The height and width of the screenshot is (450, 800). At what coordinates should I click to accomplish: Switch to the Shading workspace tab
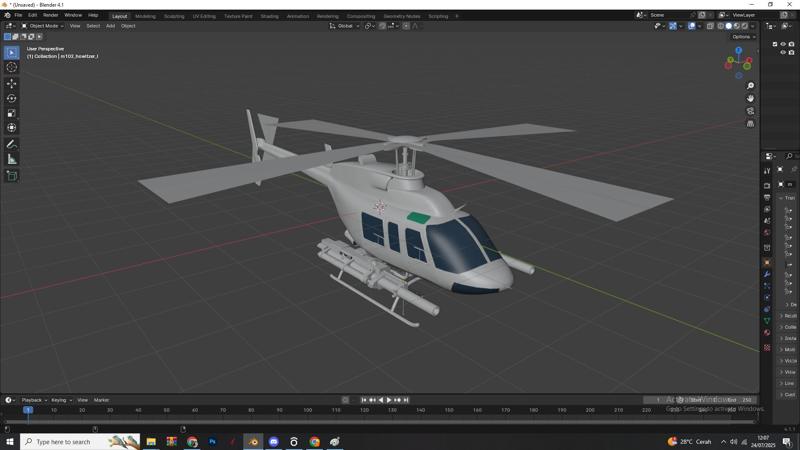[269, 16]
